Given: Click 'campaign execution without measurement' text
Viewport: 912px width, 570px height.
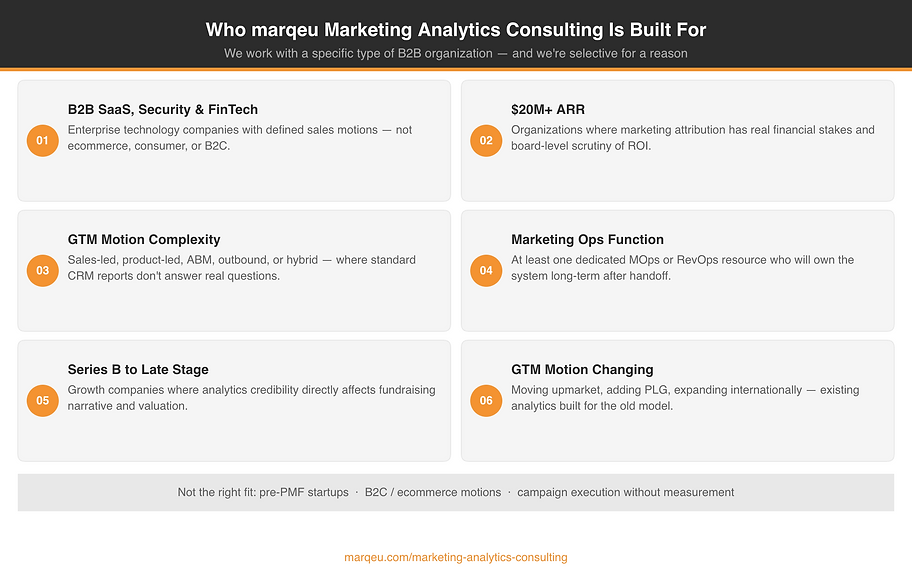Looking at the screenshot, I should pyautogui.click(x=626, y=493).
